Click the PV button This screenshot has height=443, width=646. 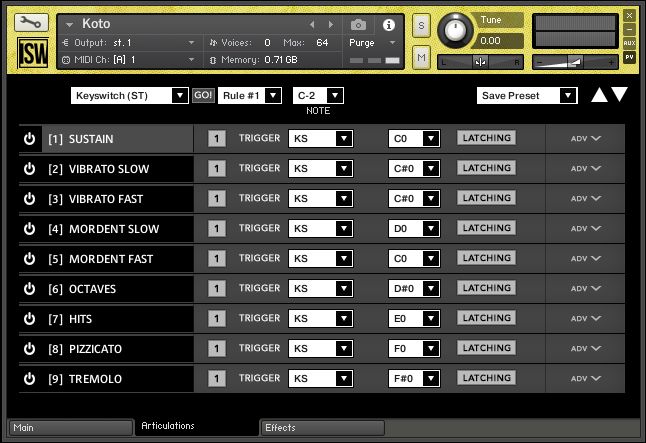click(x=629, y=57)
